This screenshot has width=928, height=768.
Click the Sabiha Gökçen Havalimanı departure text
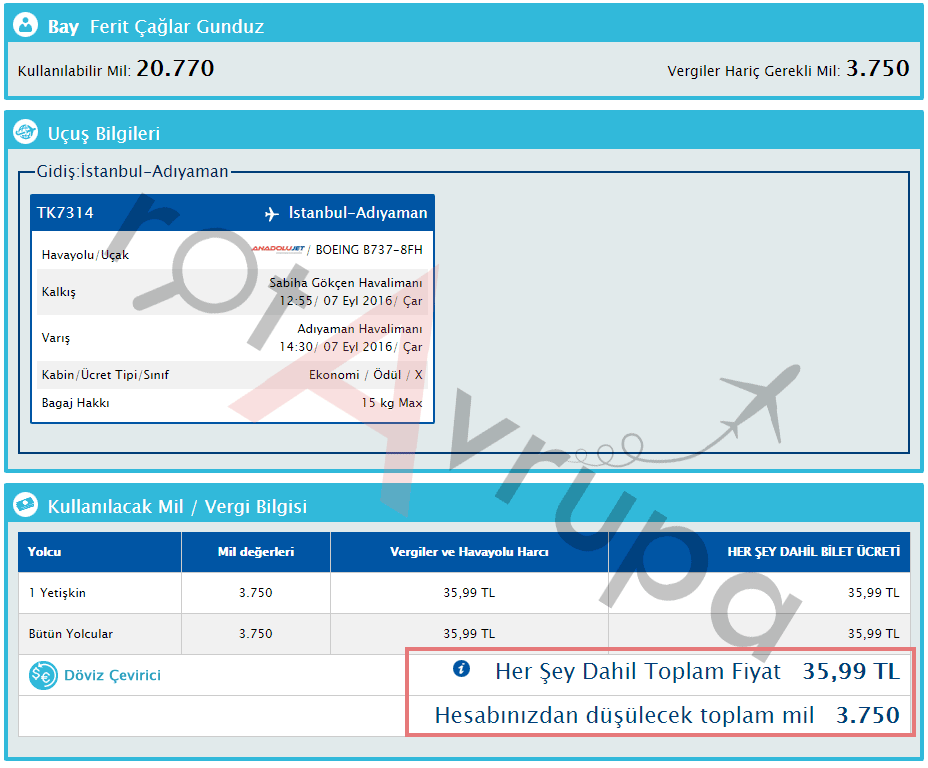345,283
